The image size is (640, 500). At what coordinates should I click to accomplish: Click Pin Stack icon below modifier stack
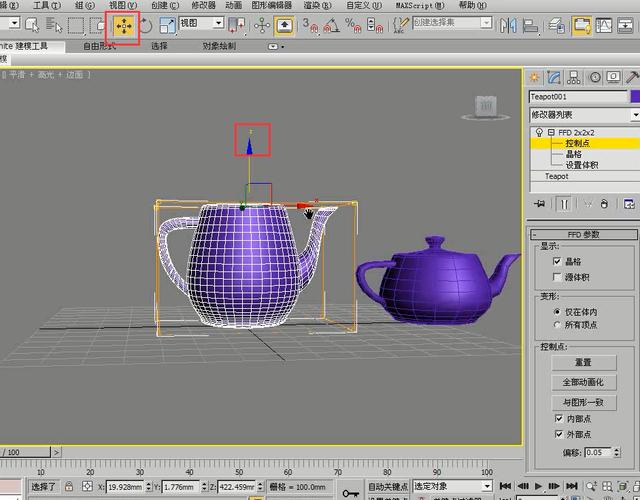point(539,203)
